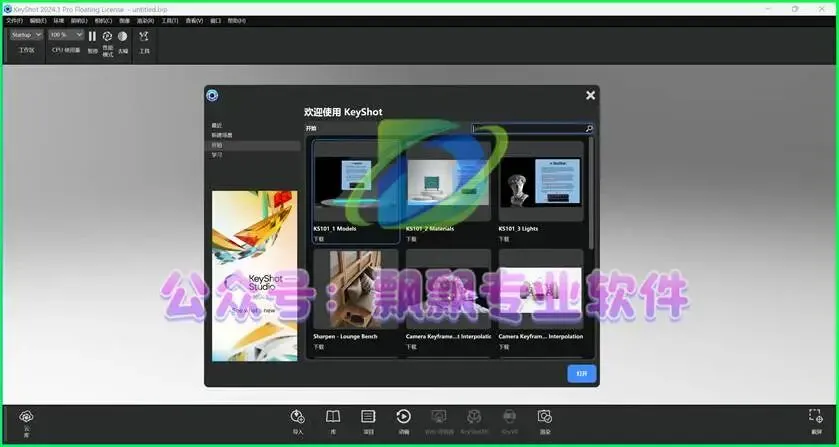Click the Screenshot icon at bottom right
The height and width of the screenshot is (447, 839).
click(x=815, y=416)
